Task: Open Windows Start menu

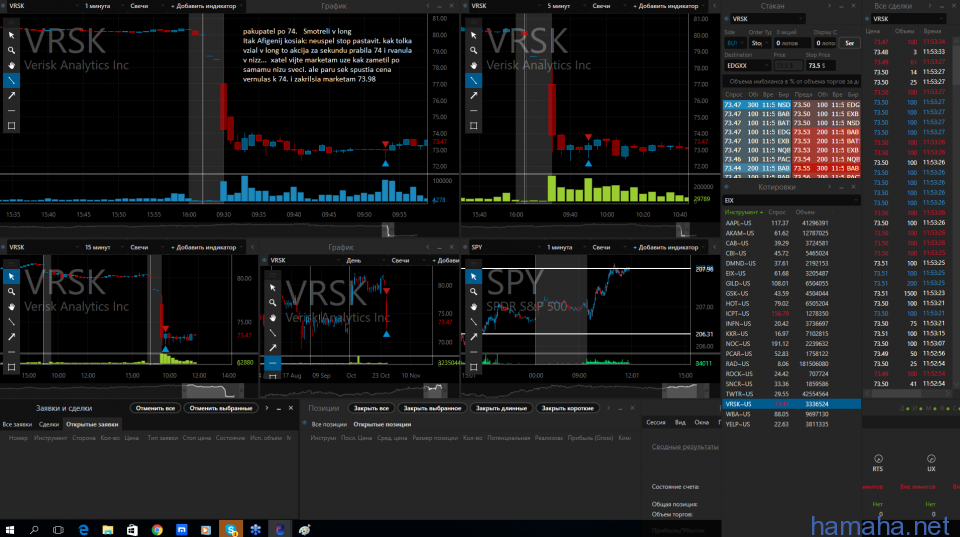Action: [10, 530]
